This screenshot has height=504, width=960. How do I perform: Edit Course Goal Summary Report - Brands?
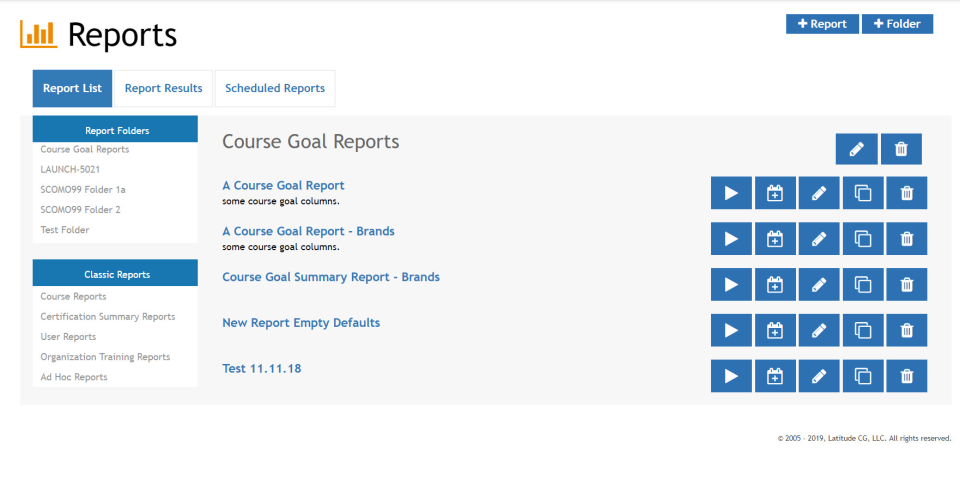pos(819,285)
